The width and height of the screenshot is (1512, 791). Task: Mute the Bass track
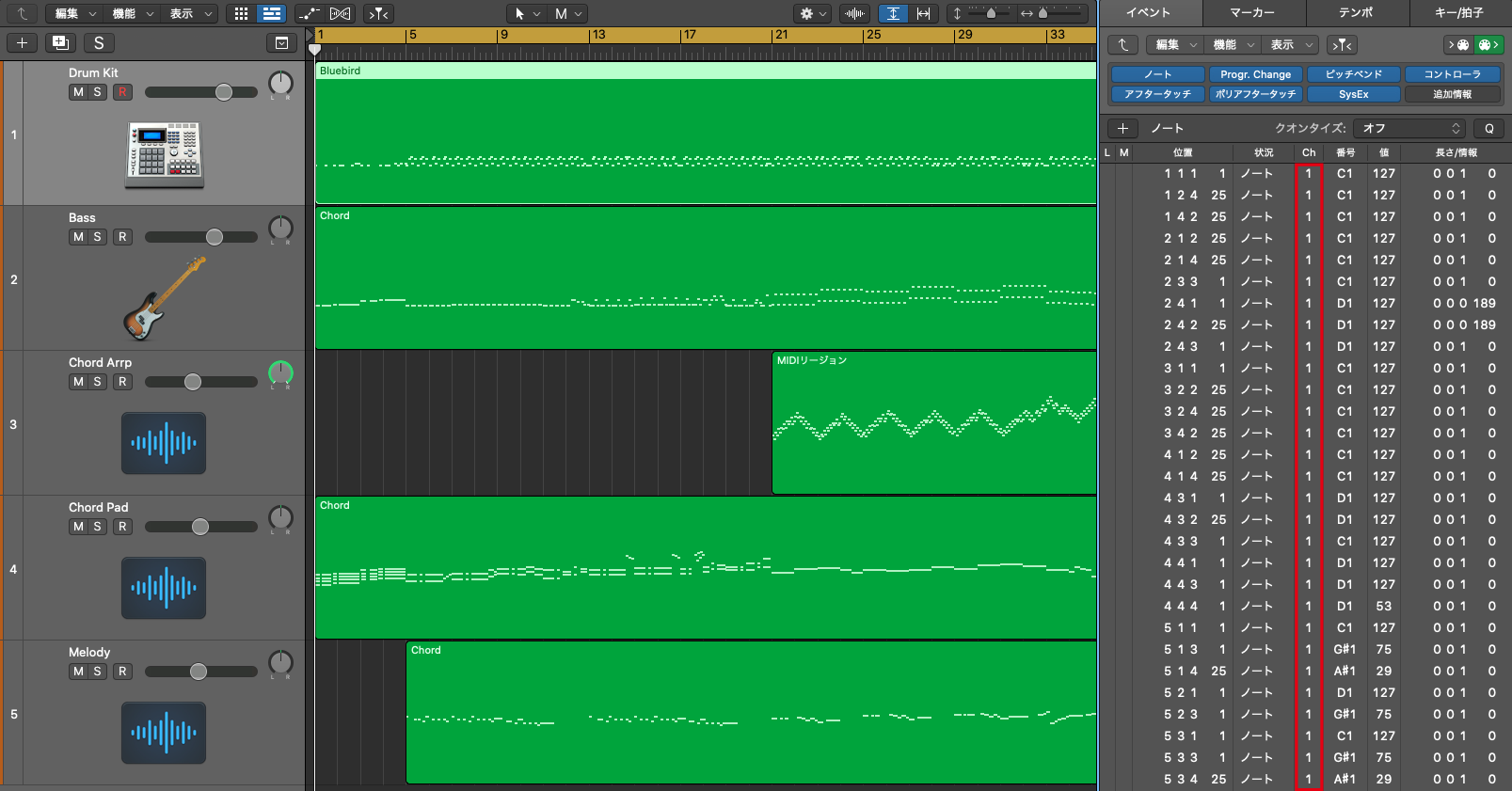coord(78,237)
